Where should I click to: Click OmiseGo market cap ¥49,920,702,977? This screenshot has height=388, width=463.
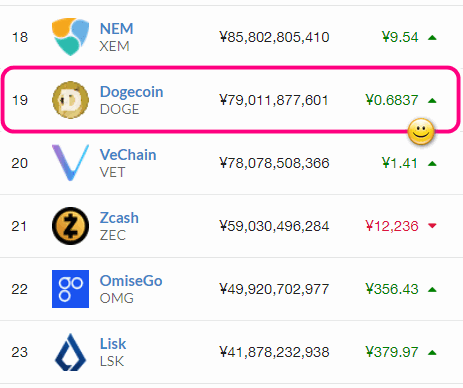(274, 289)
